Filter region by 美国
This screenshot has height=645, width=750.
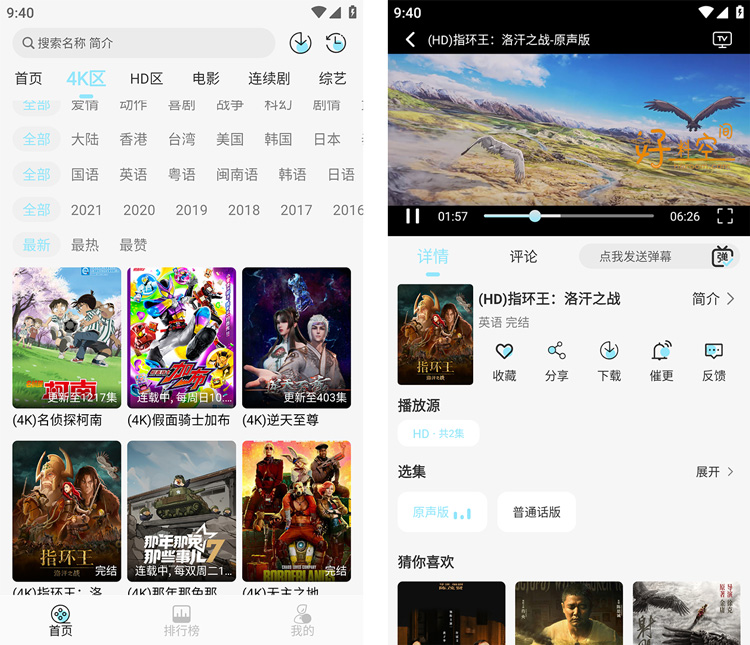point(230,139)
